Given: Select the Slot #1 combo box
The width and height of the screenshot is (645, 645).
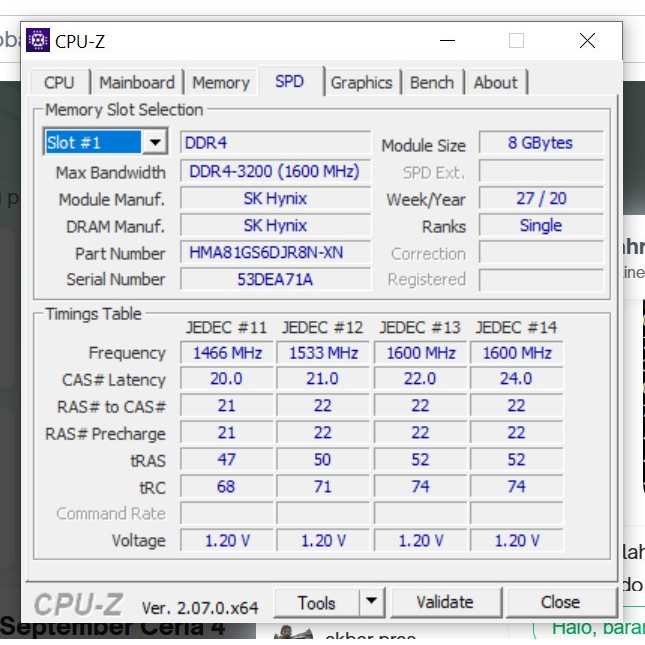Looking at the screenshot, I should 105,142.
